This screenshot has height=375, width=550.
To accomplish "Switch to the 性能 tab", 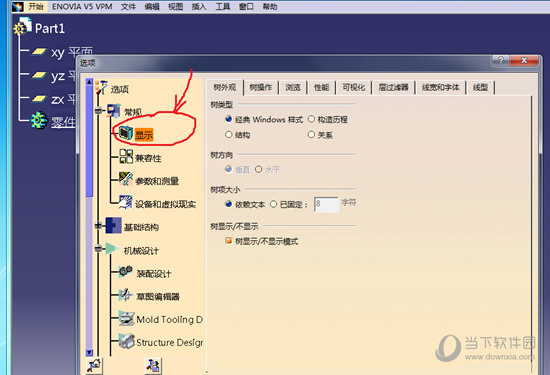I will coord(321,87).
